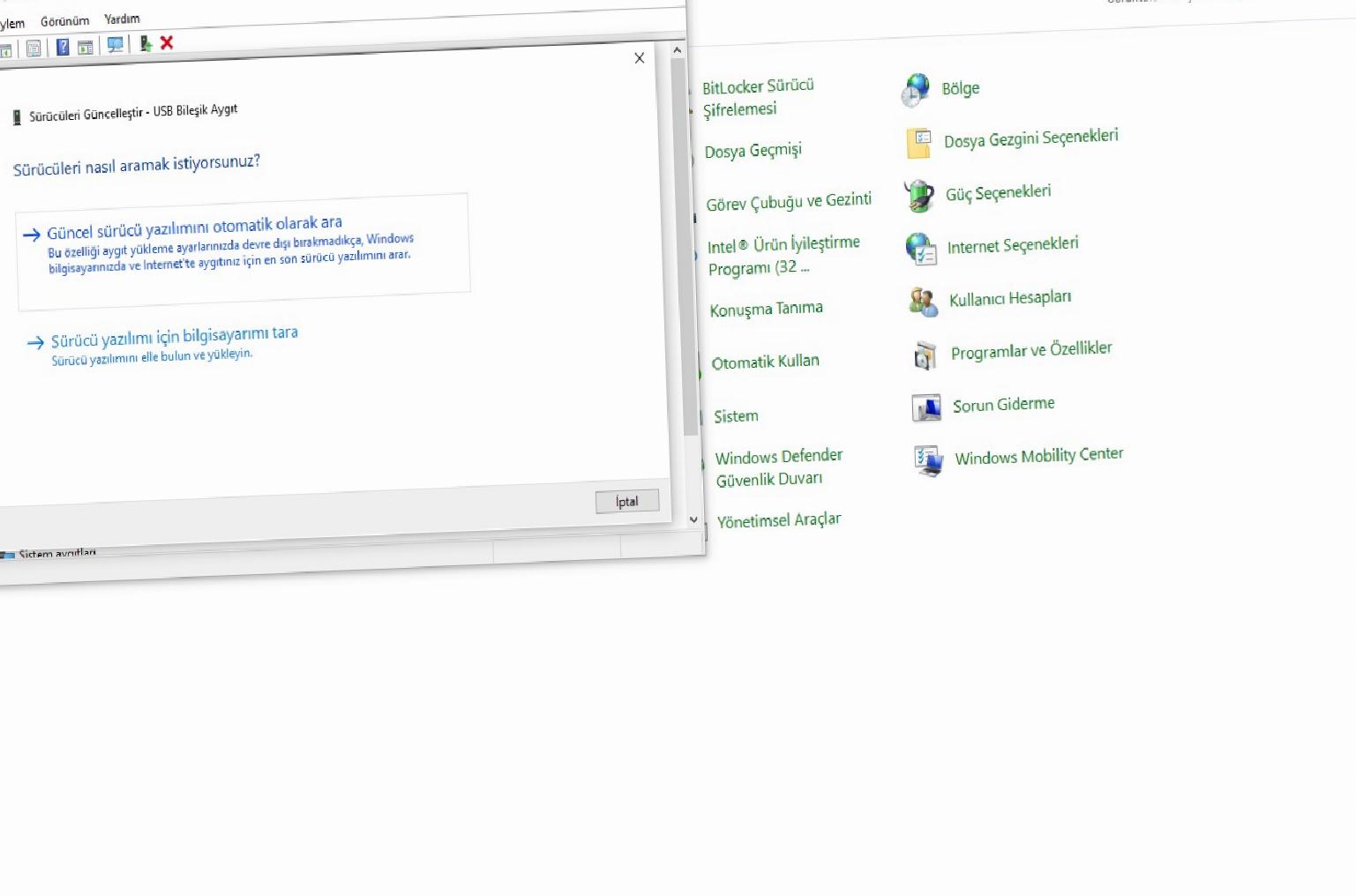
Task: Open Dosya Geçmişi link
Action: point(753,151)
